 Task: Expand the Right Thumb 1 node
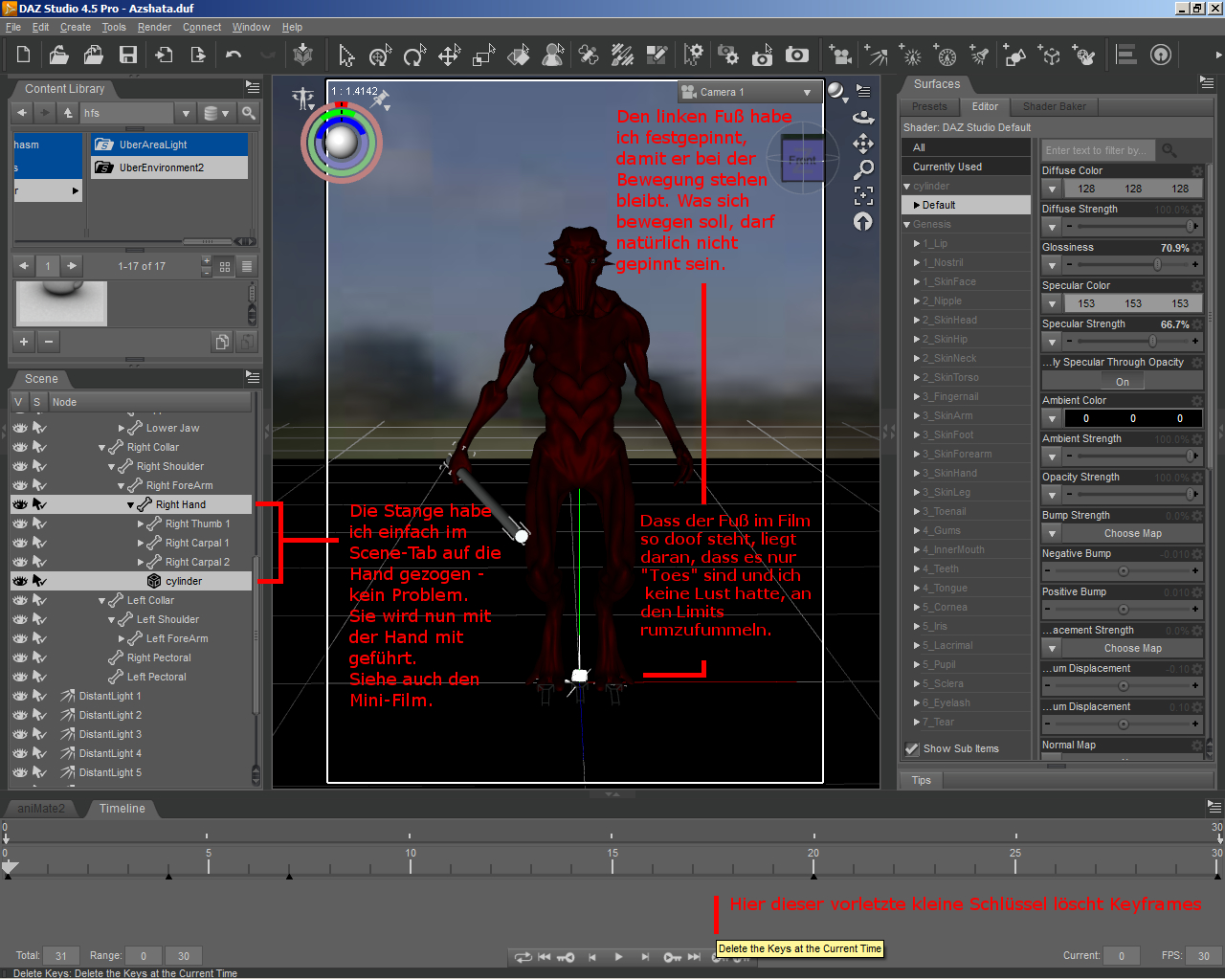tap(141, 524)
